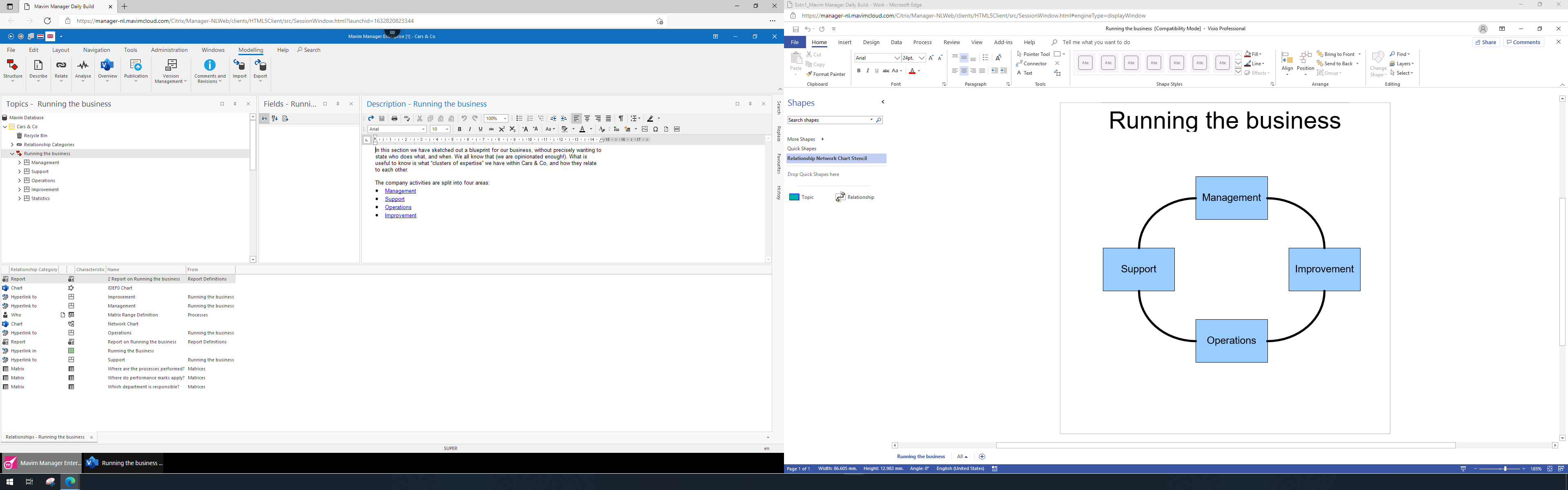Image resolution: width=1568 pixels, height=490 pixels.
Task: Insert numbered list in Description toolbar
Action: [530, 119]
